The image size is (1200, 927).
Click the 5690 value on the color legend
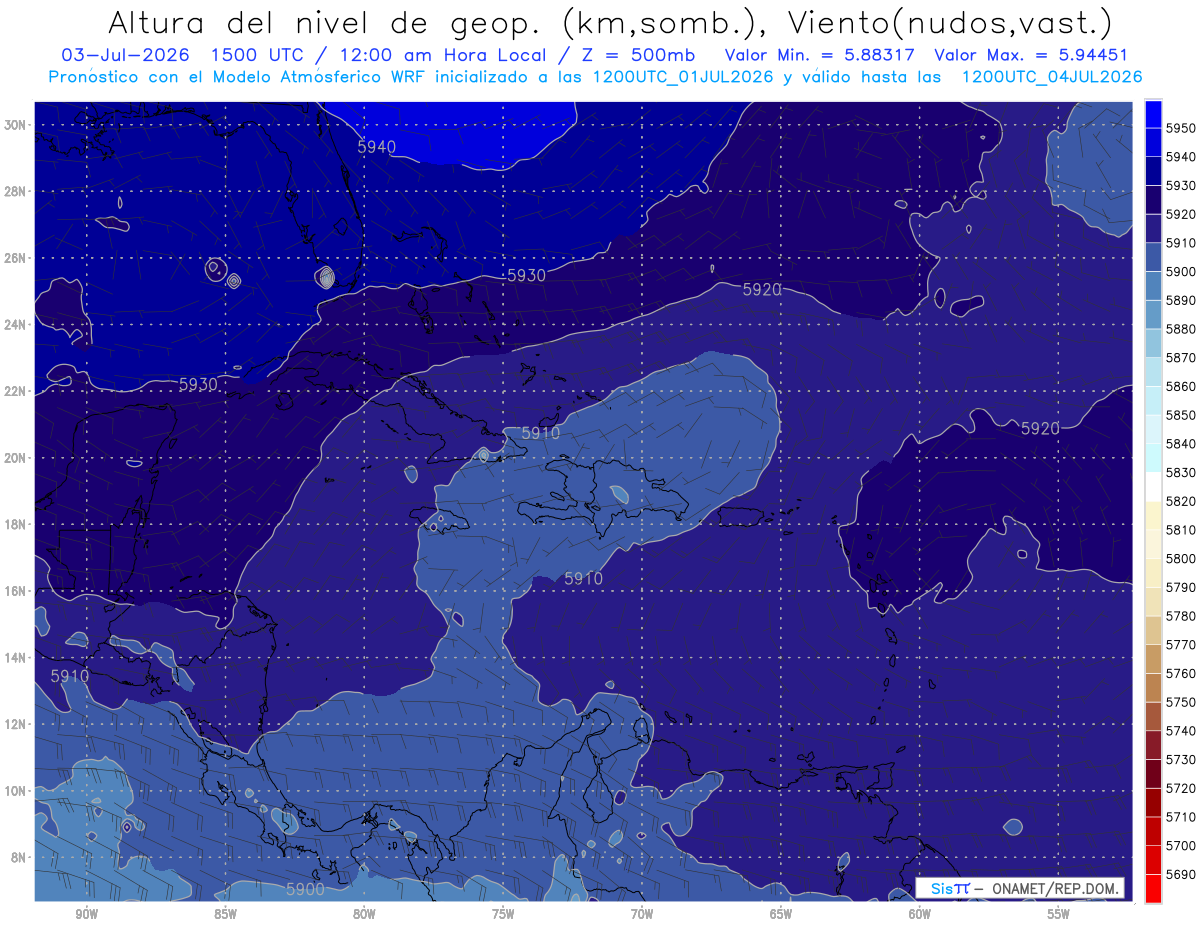pyautogui.click(x=1181, y=874)
